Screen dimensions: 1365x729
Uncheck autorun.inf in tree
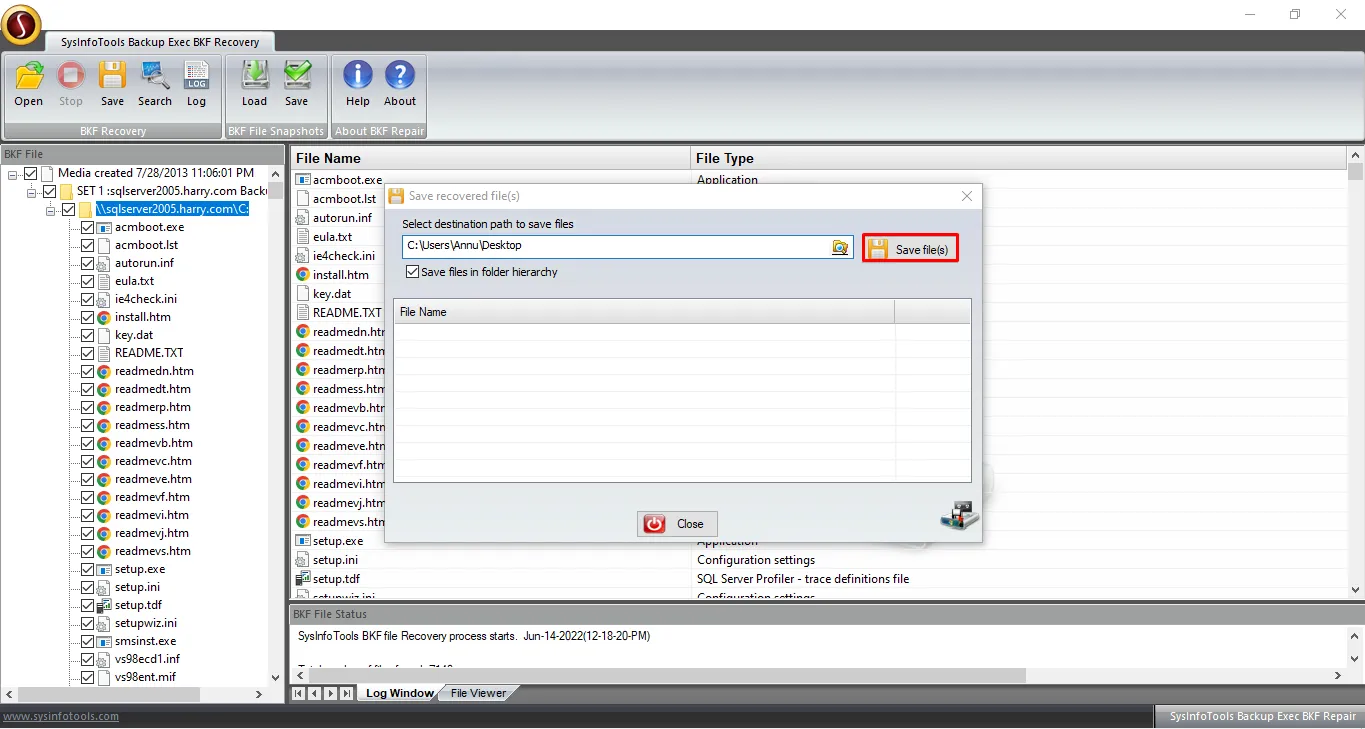[x=87, y=263]
